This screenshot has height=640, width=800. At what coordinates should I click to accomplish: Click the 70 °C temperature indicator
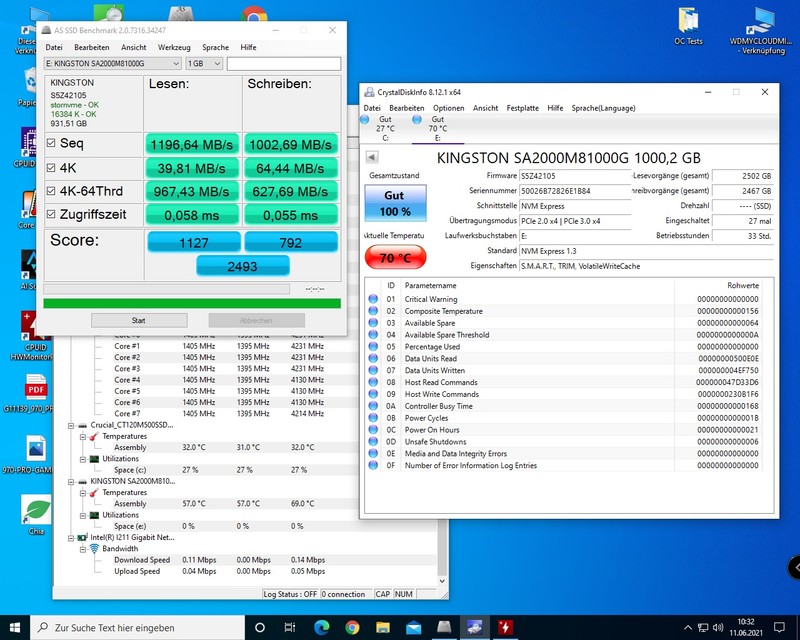(x=395, y=258)
